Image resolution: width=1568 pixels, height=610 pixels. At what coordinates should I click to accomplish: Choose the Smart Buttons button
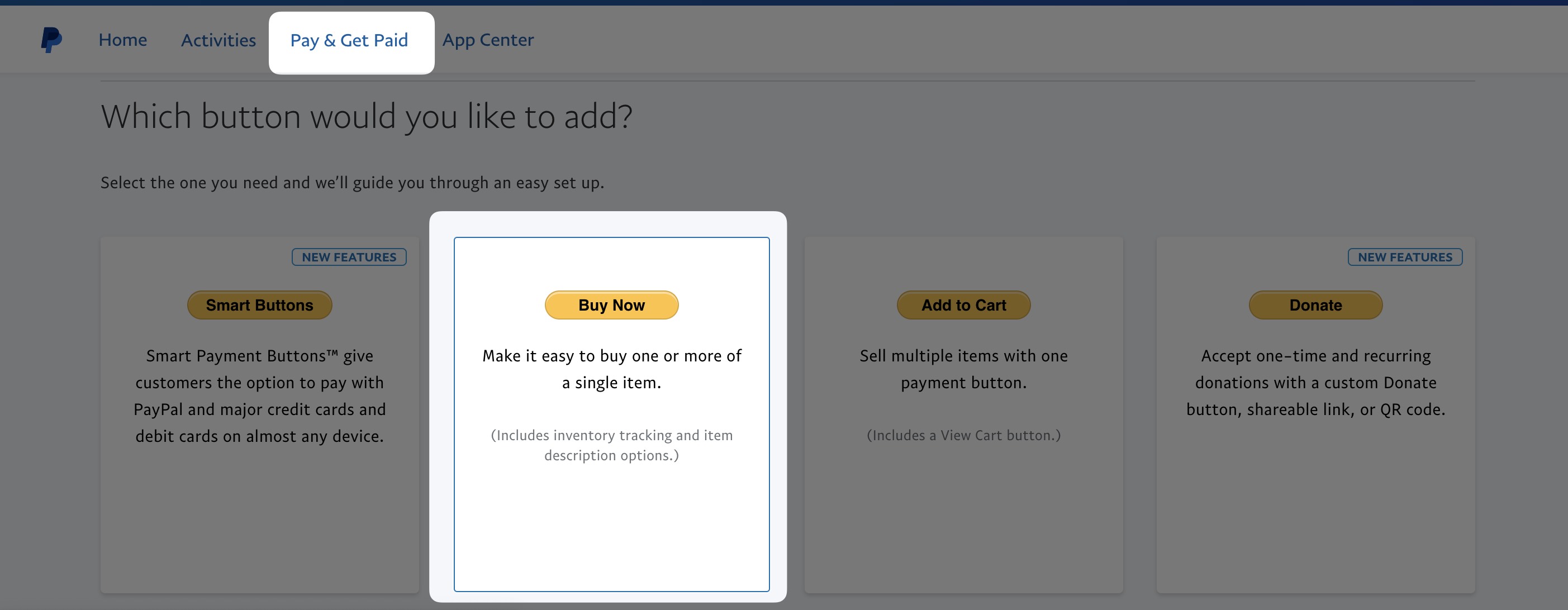[259, 305]
